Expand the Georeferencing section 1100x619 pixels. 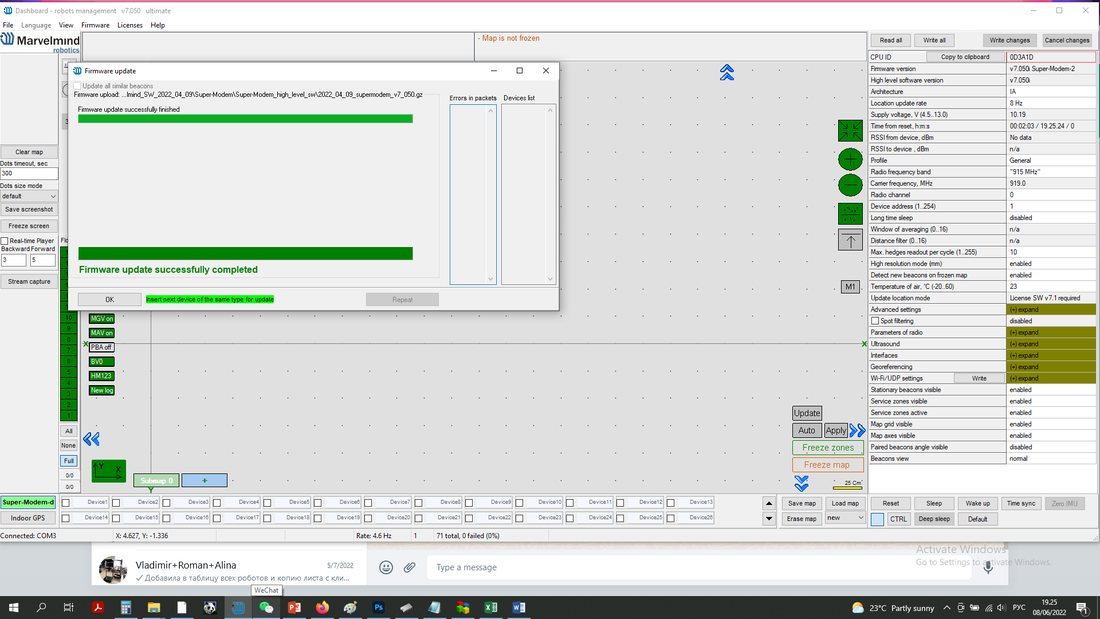click(1050, 367)
